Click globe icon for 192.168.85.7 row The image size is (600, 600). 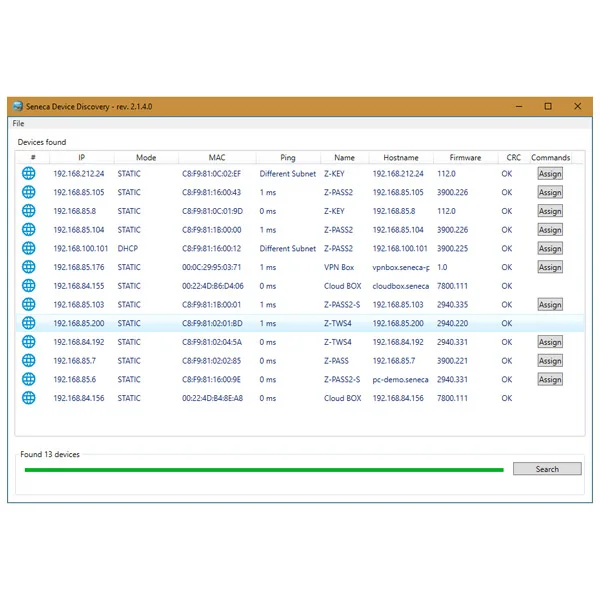(x=29, y=360)
